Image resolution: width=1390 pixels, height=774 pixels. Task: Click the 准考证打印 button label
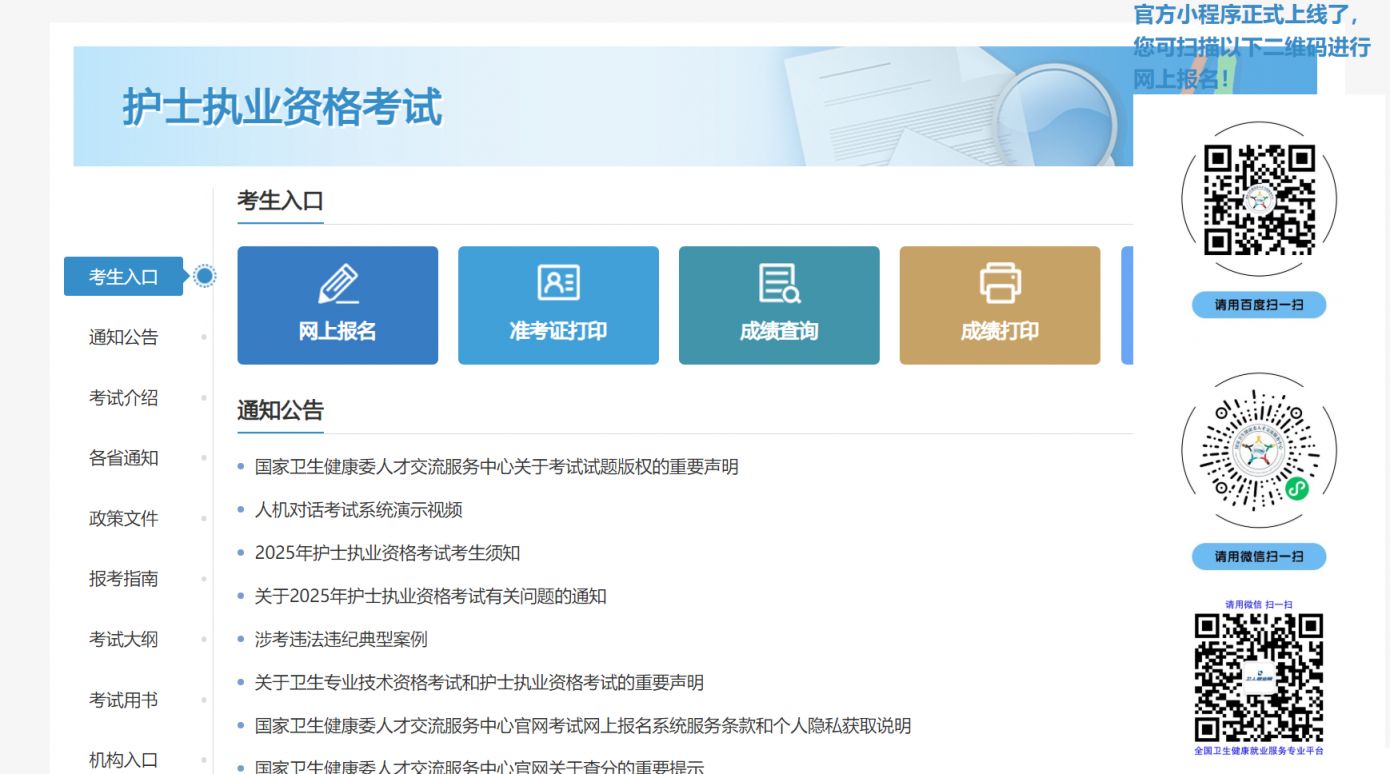tap(558, 331)
